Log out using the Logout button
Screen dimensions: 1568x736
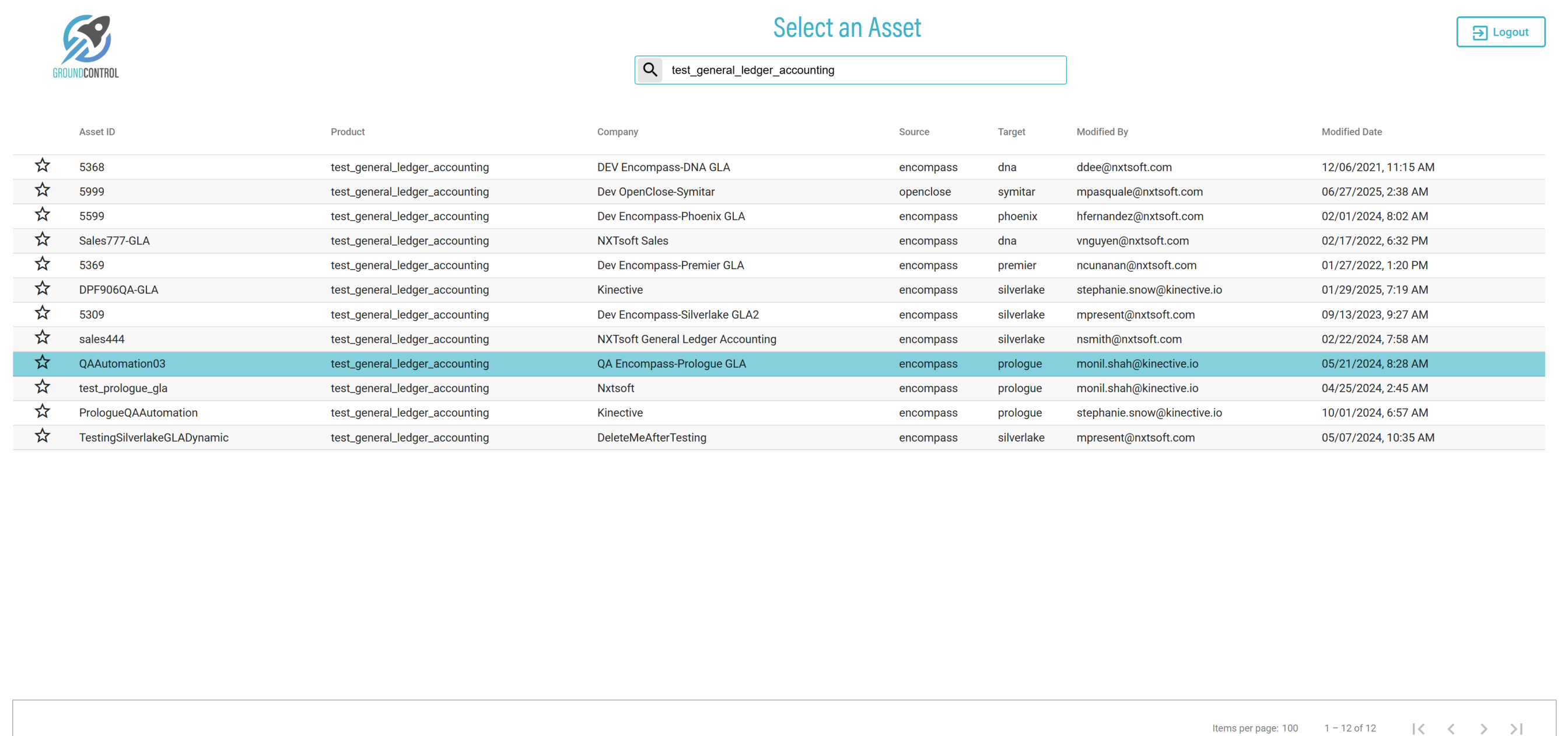pyautogui.click(x=1500, y=32)
